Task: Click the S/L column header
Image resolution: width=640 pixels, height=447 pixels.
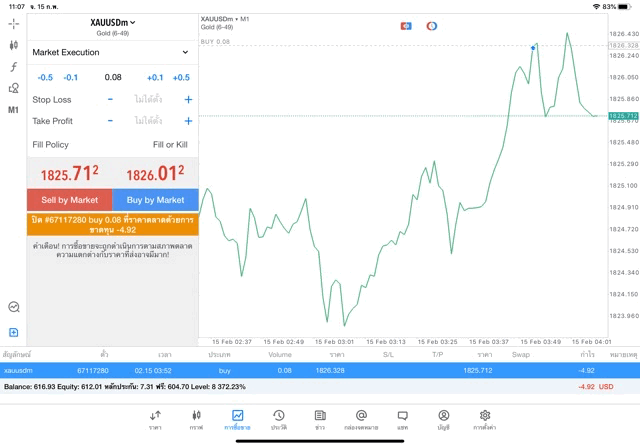Action: pos(388,354)
